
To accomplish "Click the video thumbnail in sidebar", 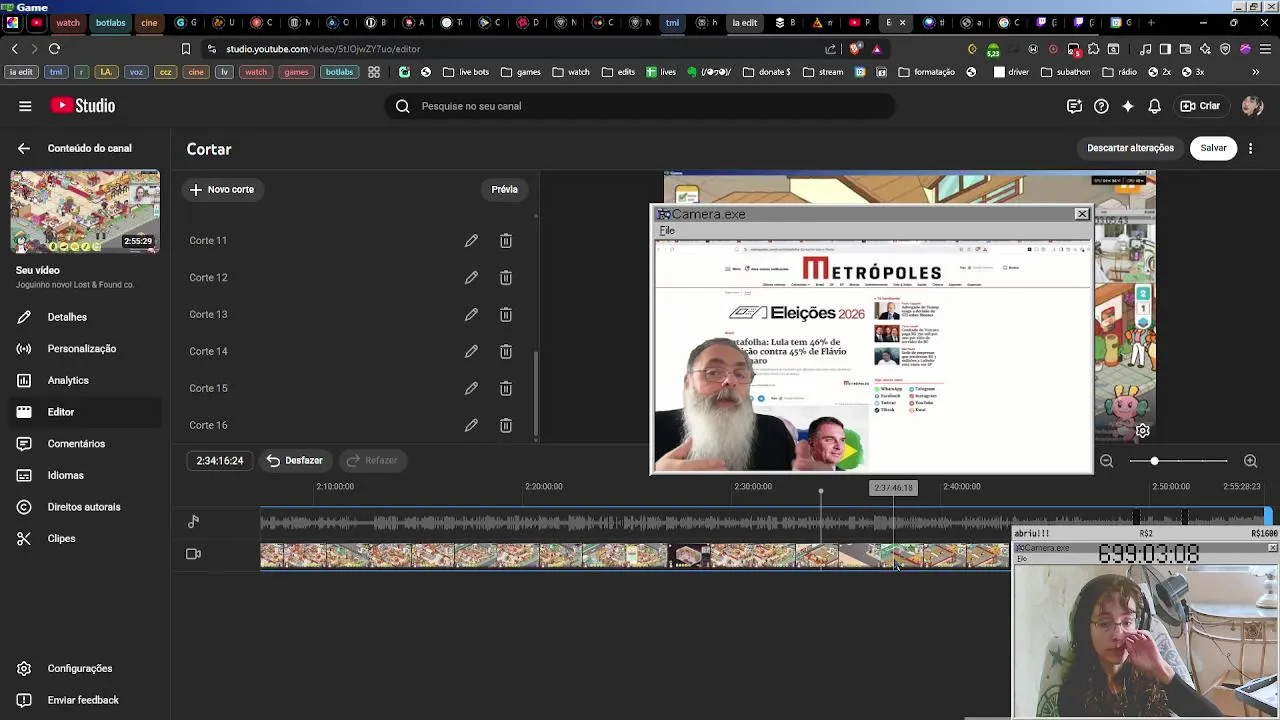I will click(x=85, y=212).
